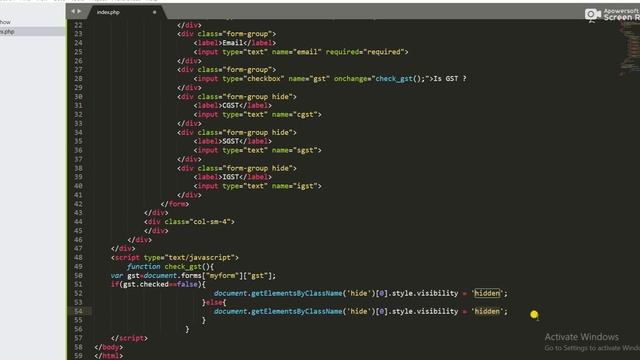Place cursor on 'Email' label text
This screenshot has width=640, height=360.
(233, 43)
